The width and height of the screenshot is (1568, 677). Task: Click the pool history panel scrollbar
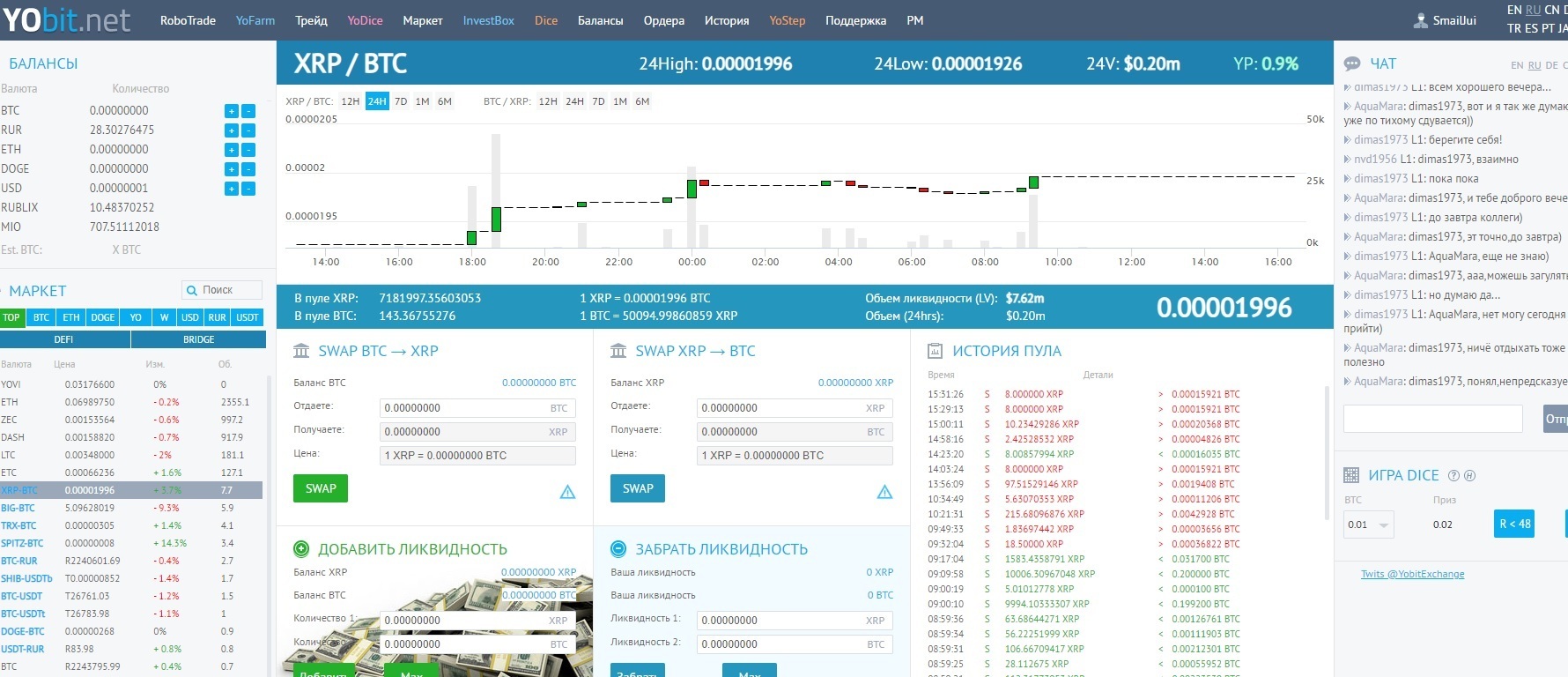(x=1327, y=452)
